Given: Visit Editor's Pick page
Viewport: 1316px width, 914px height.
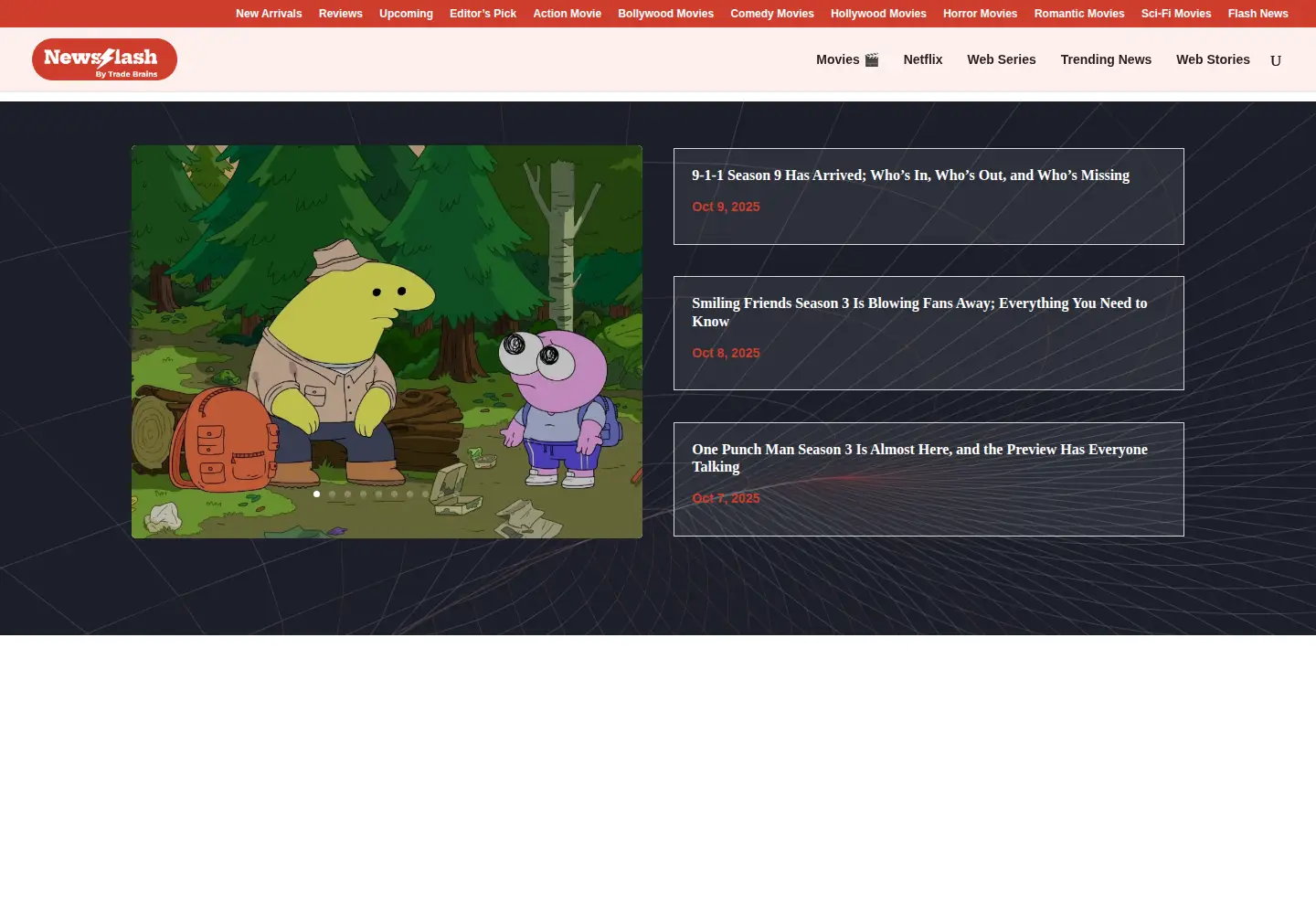Looking at the screenshot, I should pyautogui.click(x=483, y=14).
